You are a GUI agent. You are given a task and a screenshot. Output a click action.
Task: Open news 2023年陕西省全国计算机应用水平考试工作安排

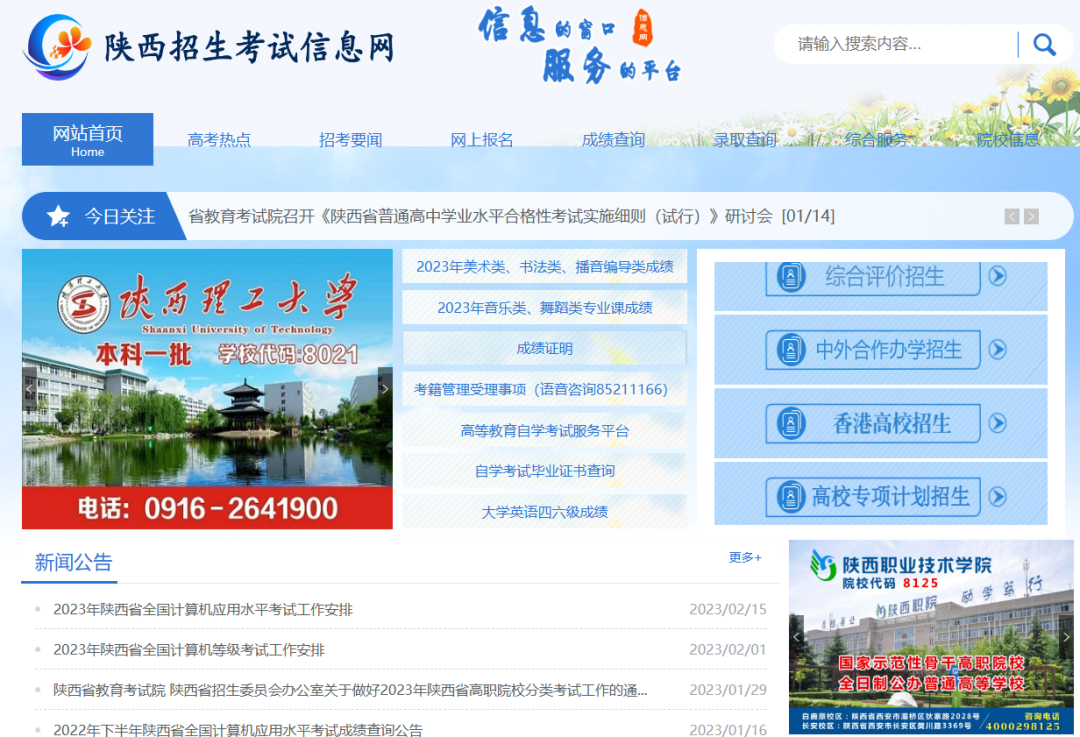pos(202,610)
